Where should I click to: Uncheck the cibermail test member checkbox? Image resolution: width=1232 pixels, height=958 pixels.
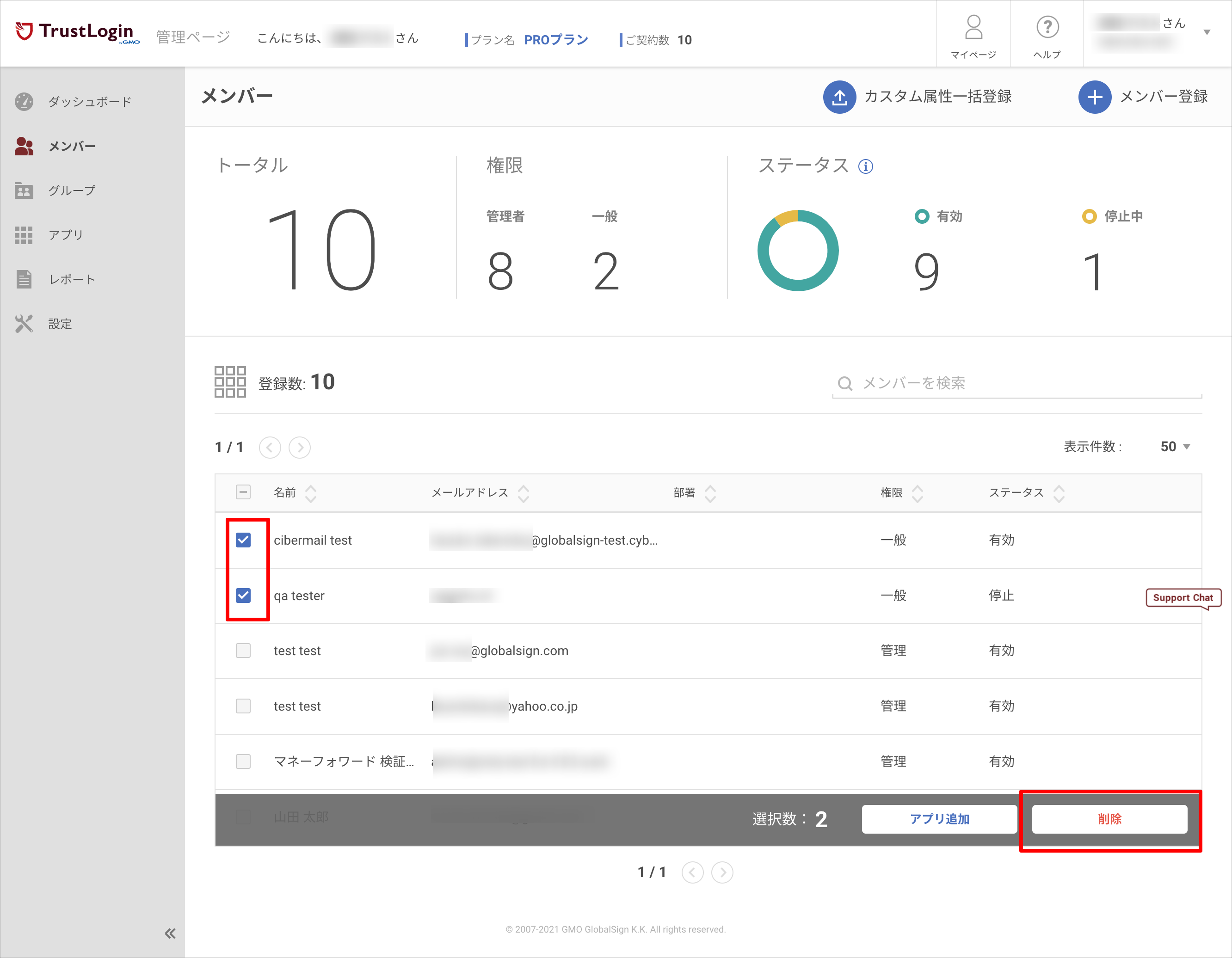pyautogui.click(x=243, y=540)
